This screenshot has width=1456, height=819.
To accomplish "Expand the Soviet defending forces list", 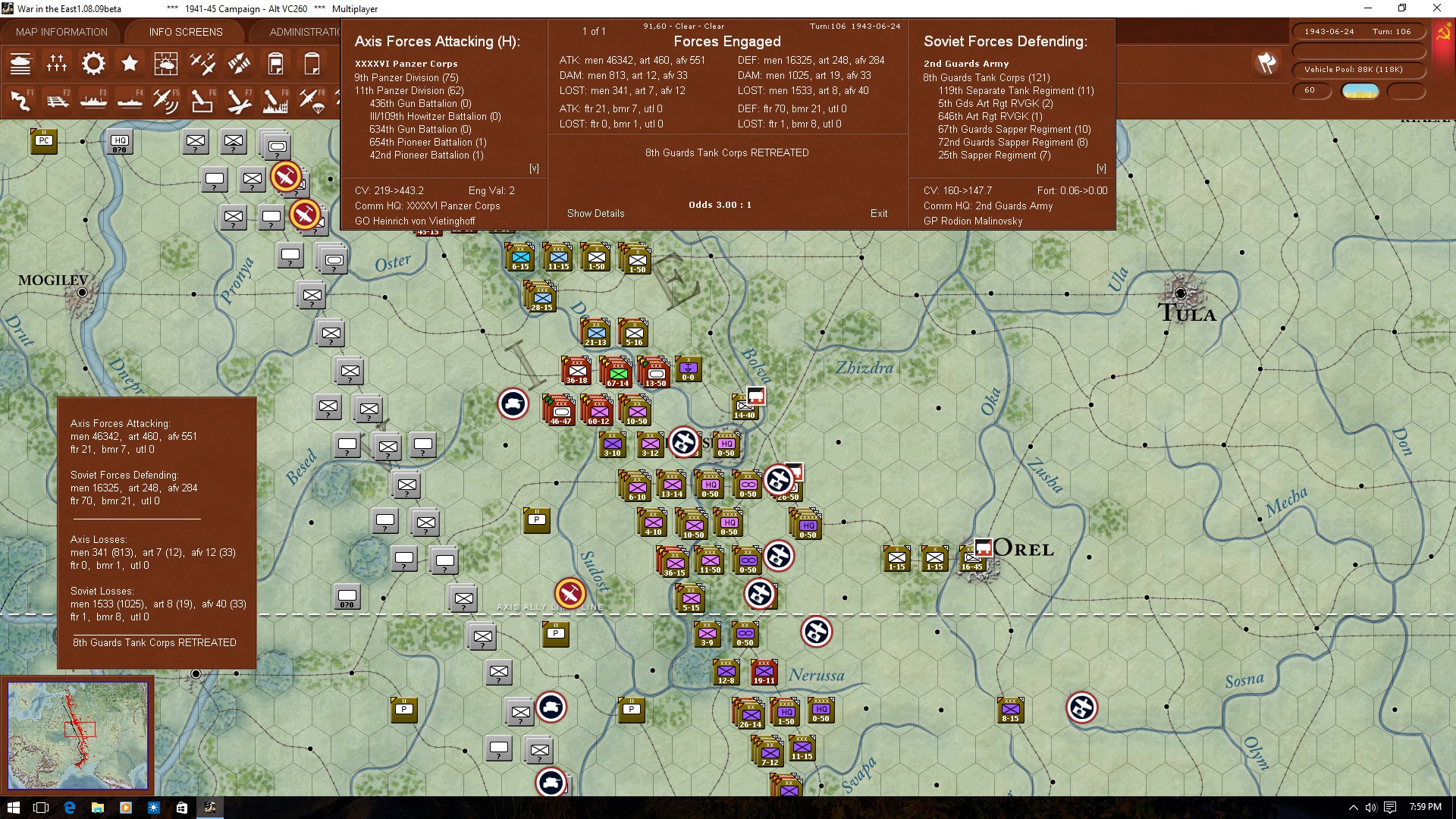I will coord(1101,168).
